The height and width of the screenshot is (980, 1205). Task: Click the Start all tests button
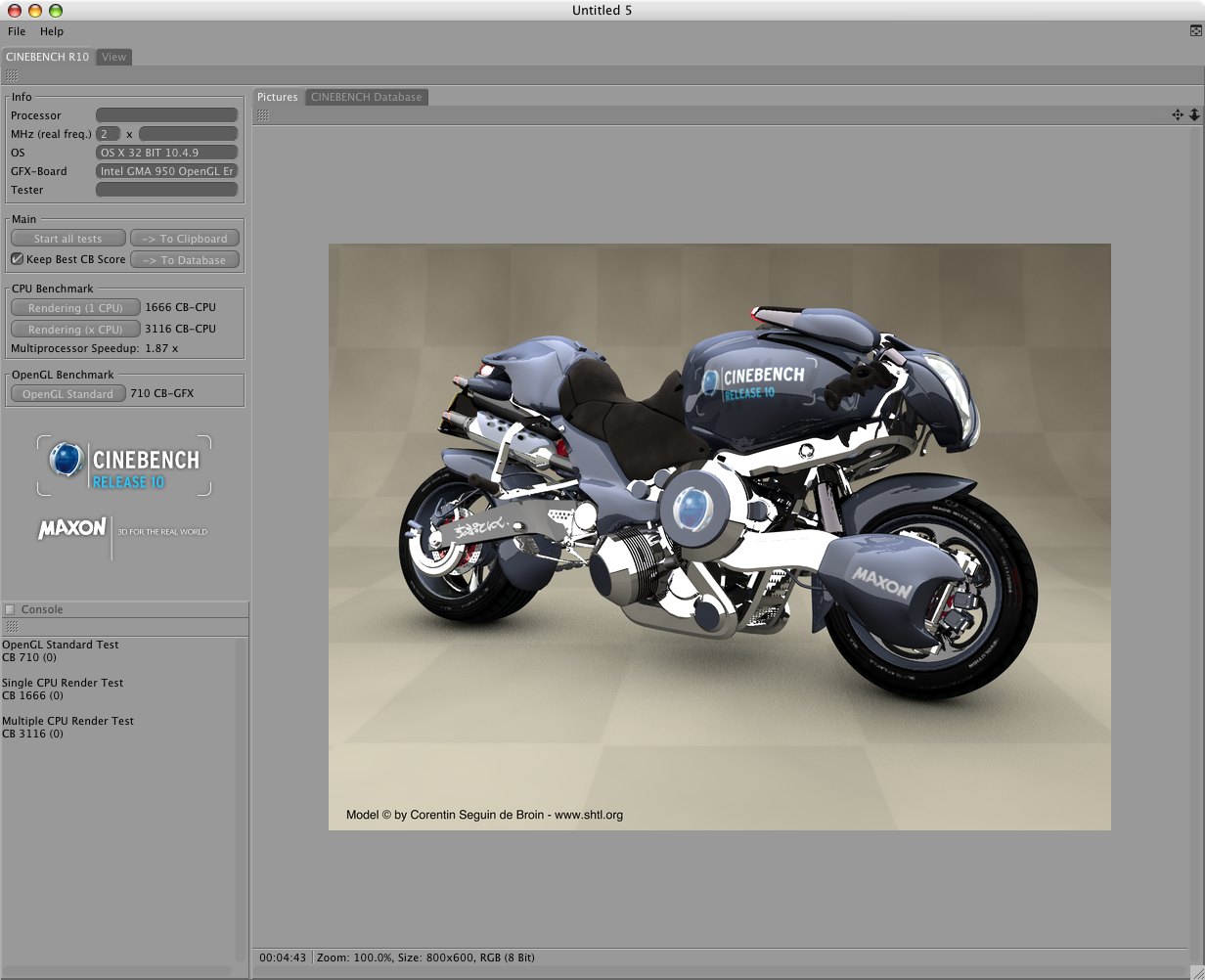coord(68,239)
